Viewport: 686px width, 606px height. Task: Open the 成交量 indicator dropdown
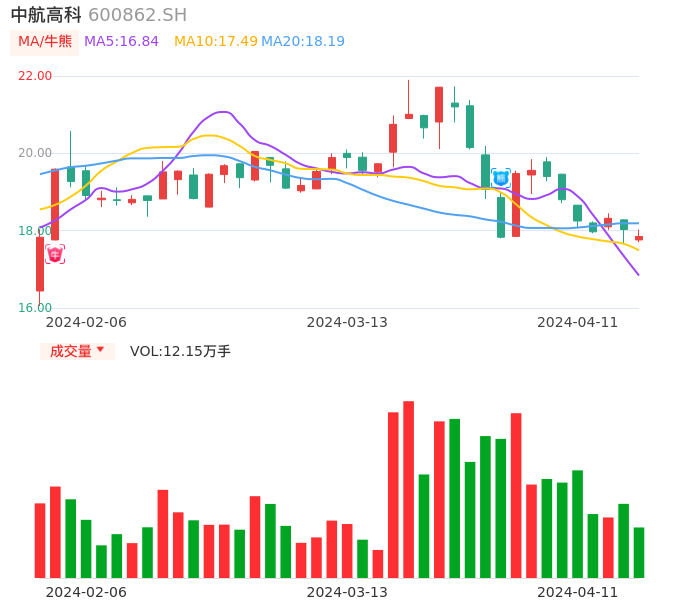[x=77, y=351]
